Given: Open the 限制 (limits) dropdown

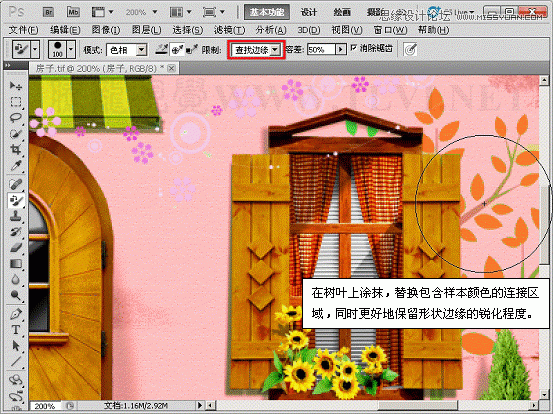Looking at the screenshot, I should pyautogui.click(x=275, y=50).
